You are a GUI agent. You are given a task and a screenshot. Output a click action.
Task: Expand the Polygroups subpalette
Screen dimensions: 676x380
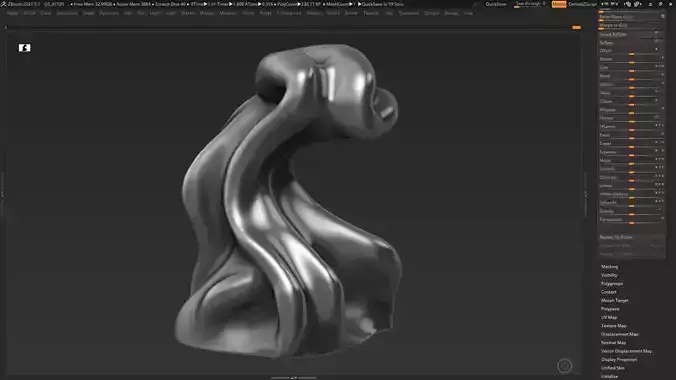[612, 284]
